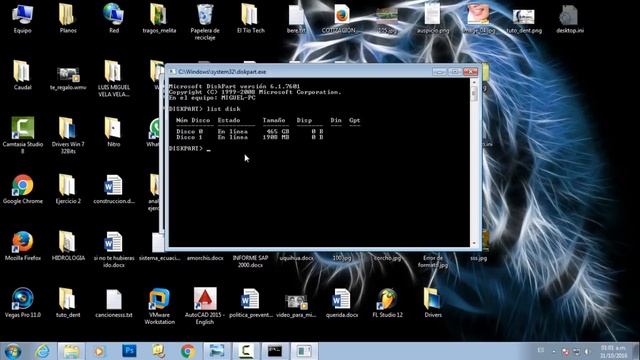This screenshot has height=360, width=640.
Task: Open Windows Explorer from taskbar
Action: tap(71, 351)
